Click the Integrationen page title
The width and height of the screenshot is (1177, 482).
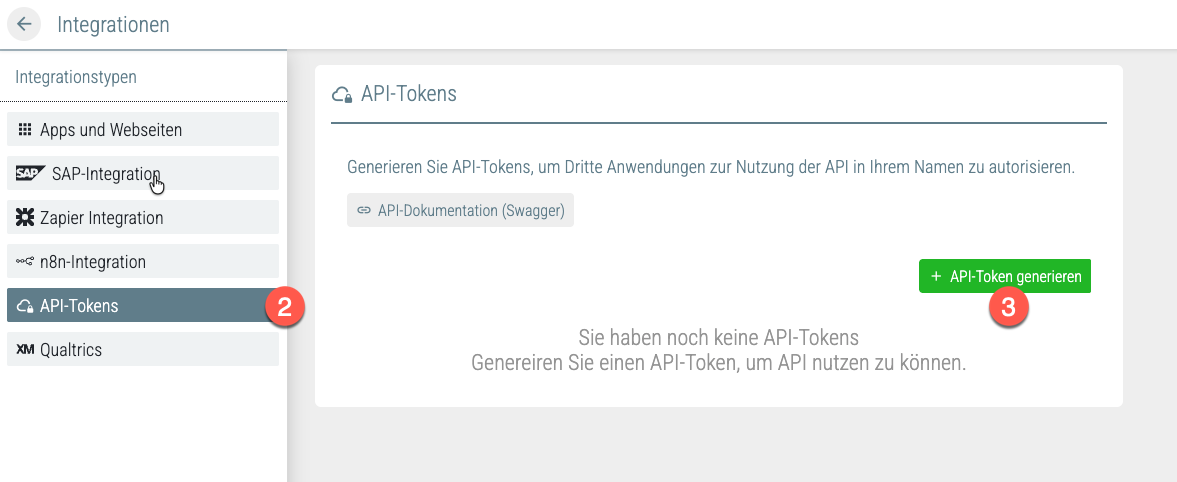pos(113,25)
